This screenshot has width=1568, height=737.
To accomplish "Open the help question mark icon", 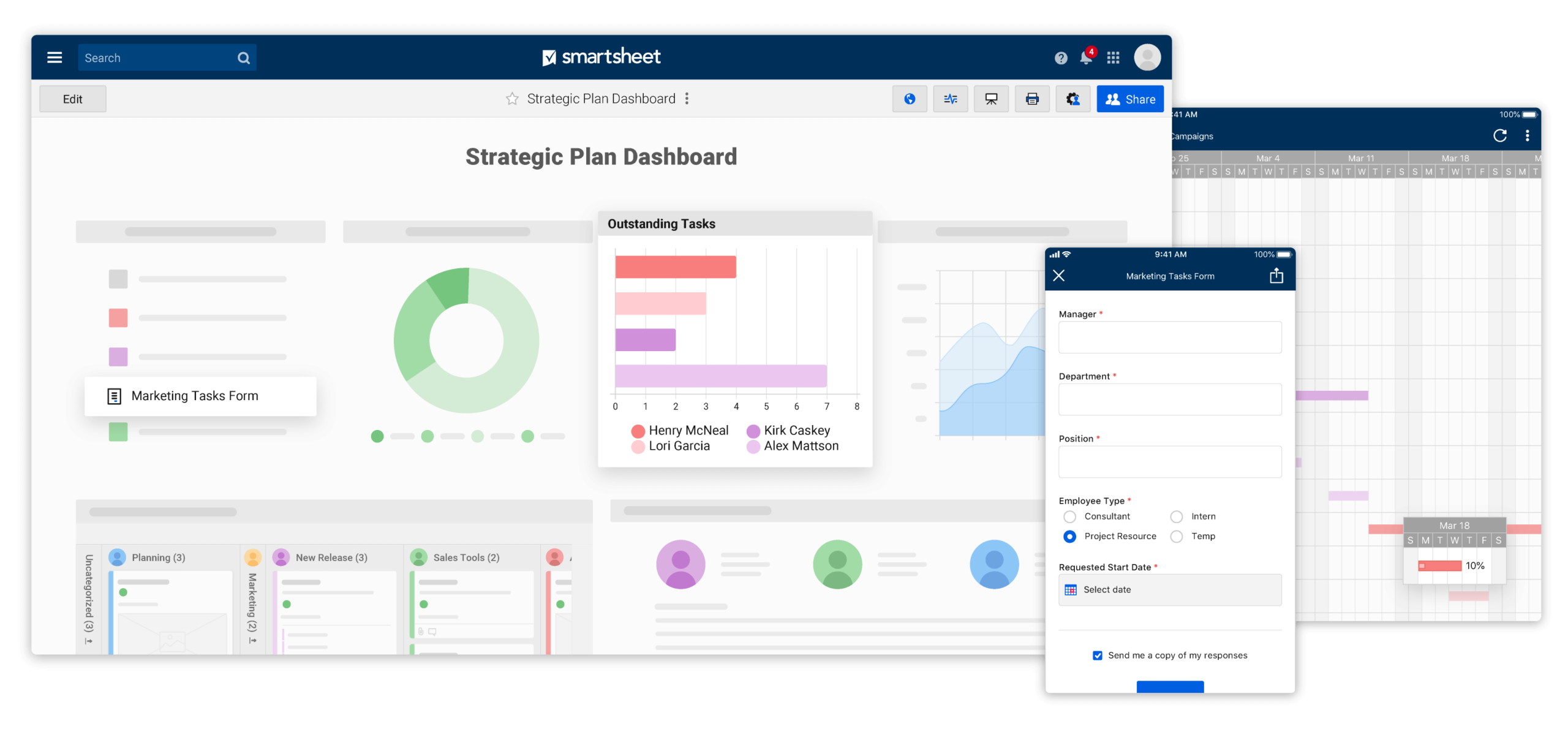I will [1060, 58].
